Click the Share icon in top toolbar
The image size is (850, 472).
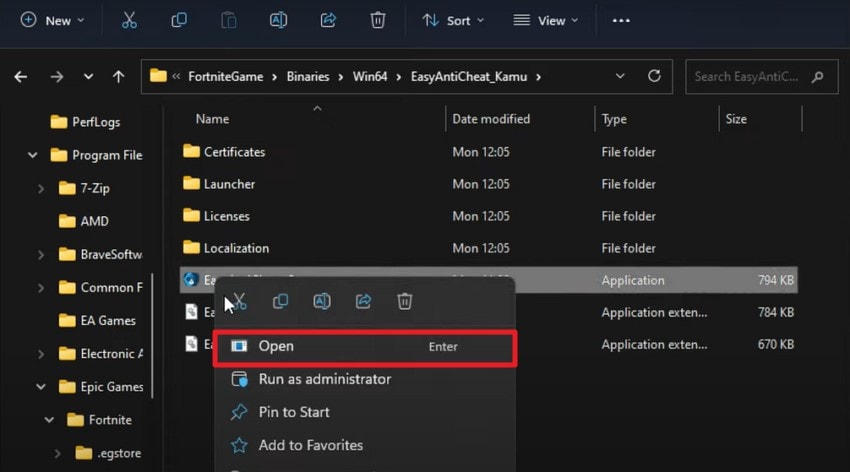coord(328,21)
